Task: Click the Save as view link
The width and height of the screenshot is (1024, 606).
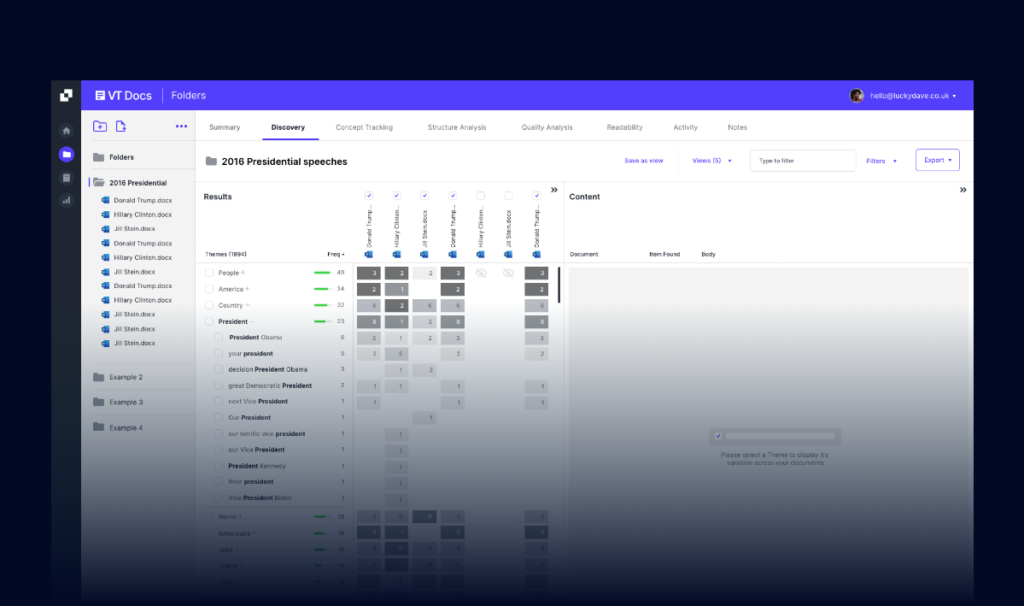Action: [x=643, y=160]
